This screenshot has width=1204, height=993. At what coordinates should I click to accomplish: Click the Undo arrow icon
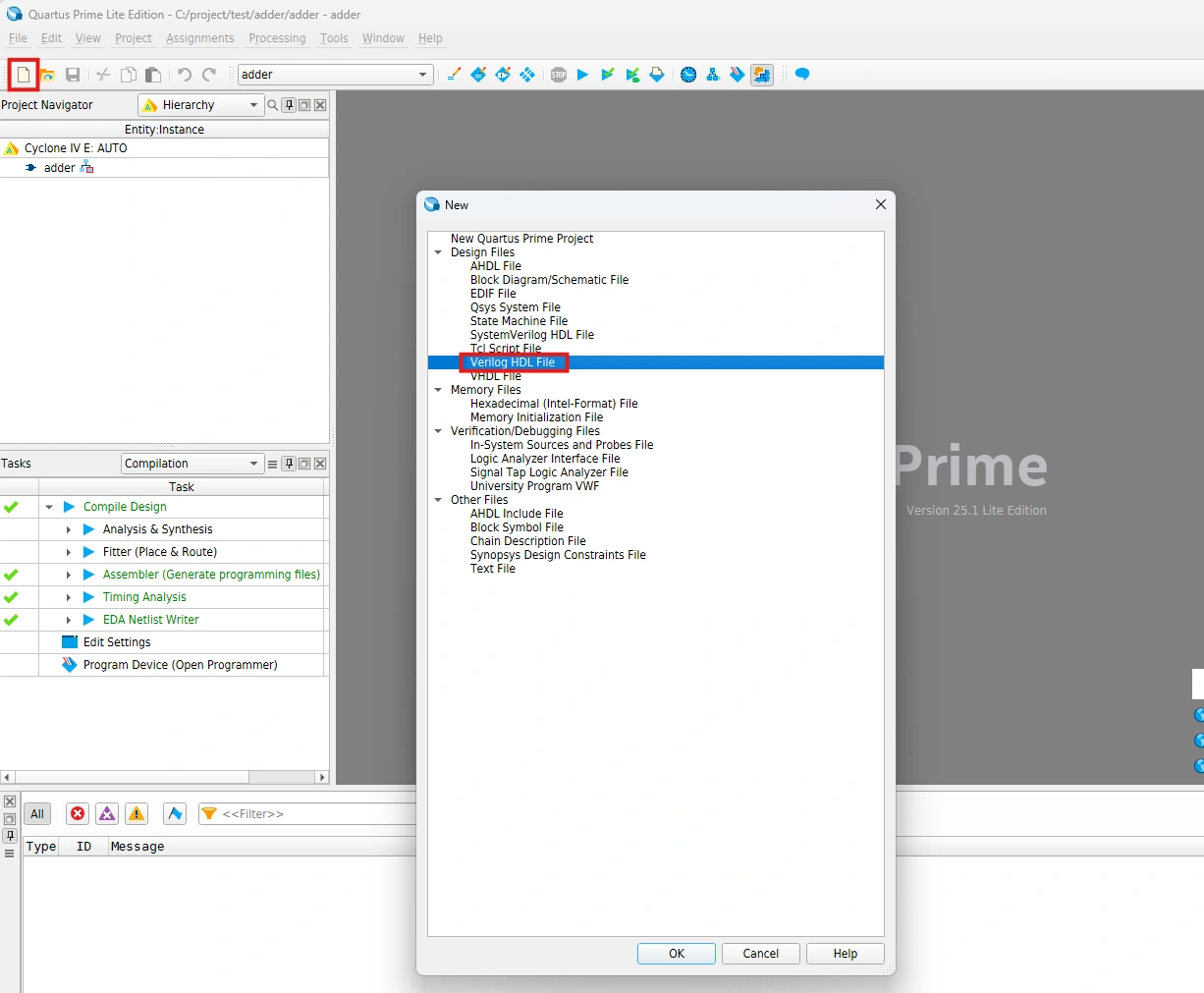point(184,75)
